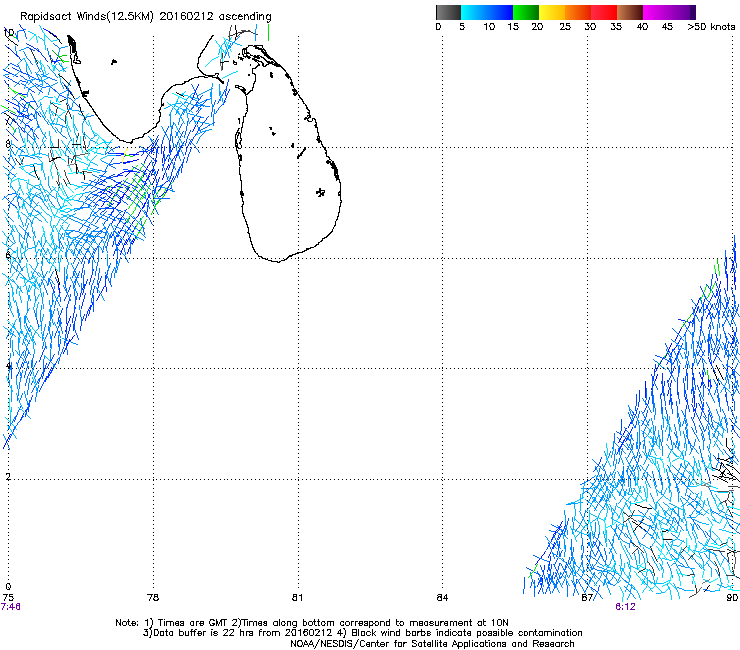
Task: Click note 'Data buffer is 22 hrs' line
Action: coord(362,633)
